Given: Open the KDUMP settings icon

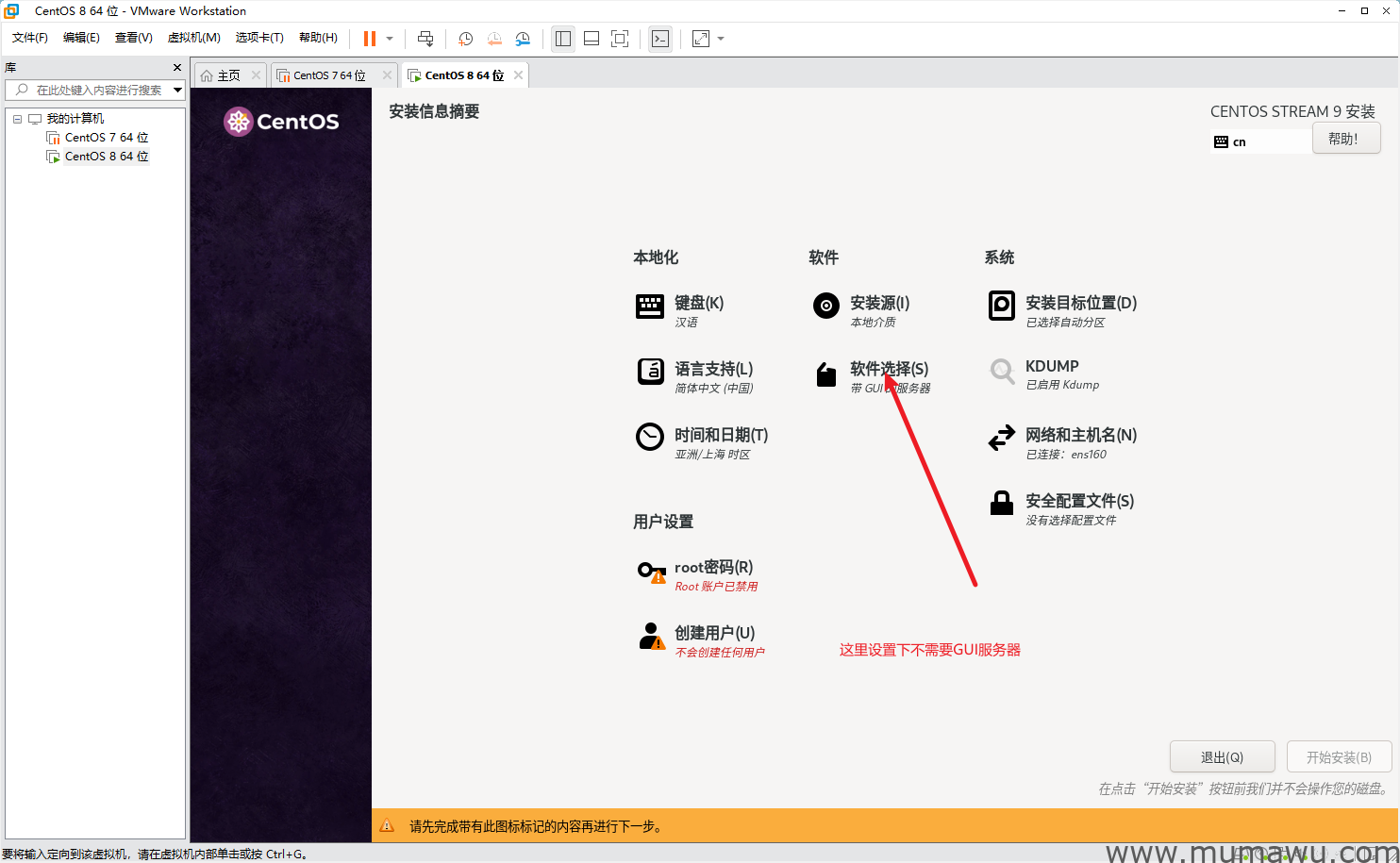Looking at the screenshot, I should (1001, 372).
